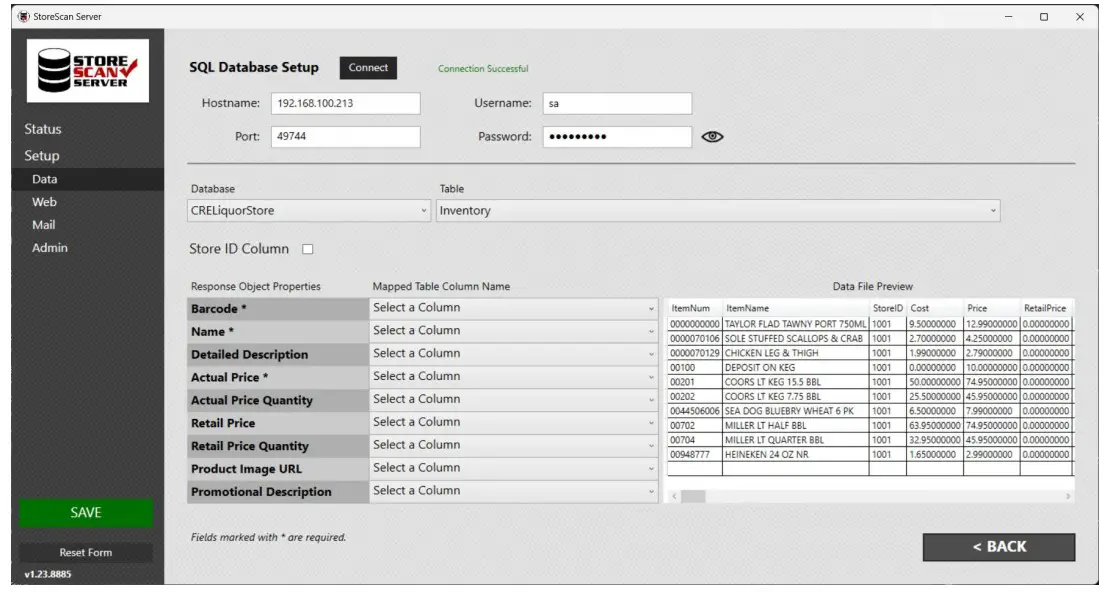Show password with the eye icon
Image resolution: width=1109 pixels, height=592 pixels.
tap(712, 137)
